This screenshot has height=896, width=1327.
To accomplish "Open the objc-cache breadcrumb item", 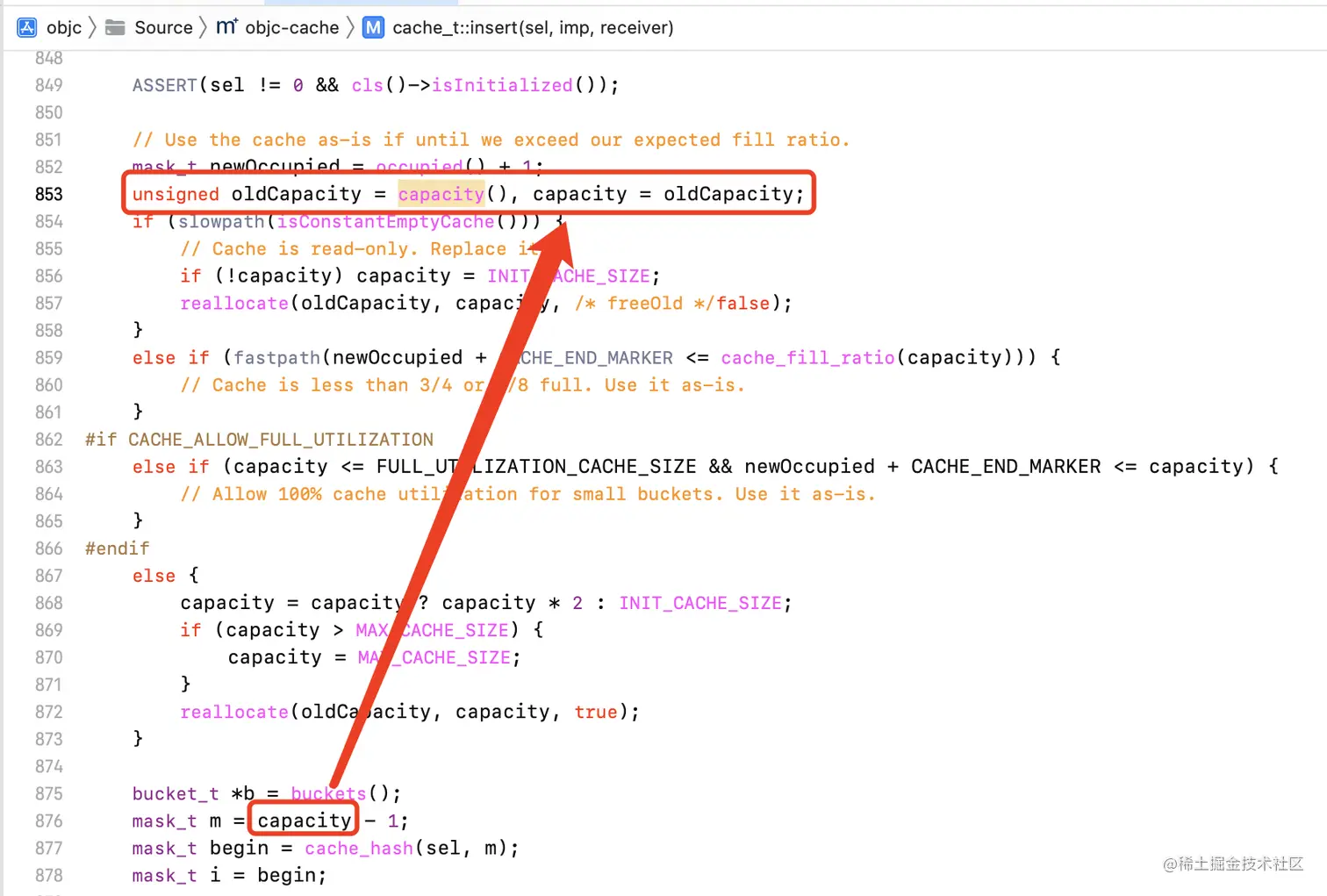I will click(292, 27).
